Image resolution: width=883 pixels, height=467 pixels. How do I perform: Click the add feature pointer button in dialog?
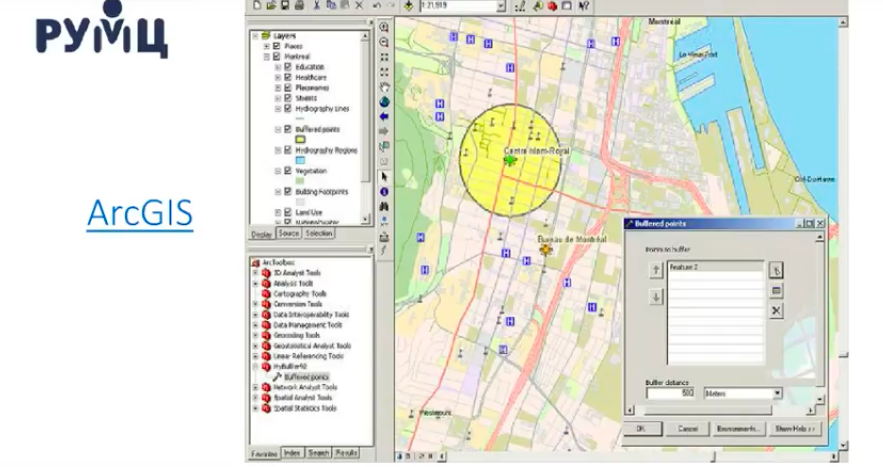click(776, 271)
